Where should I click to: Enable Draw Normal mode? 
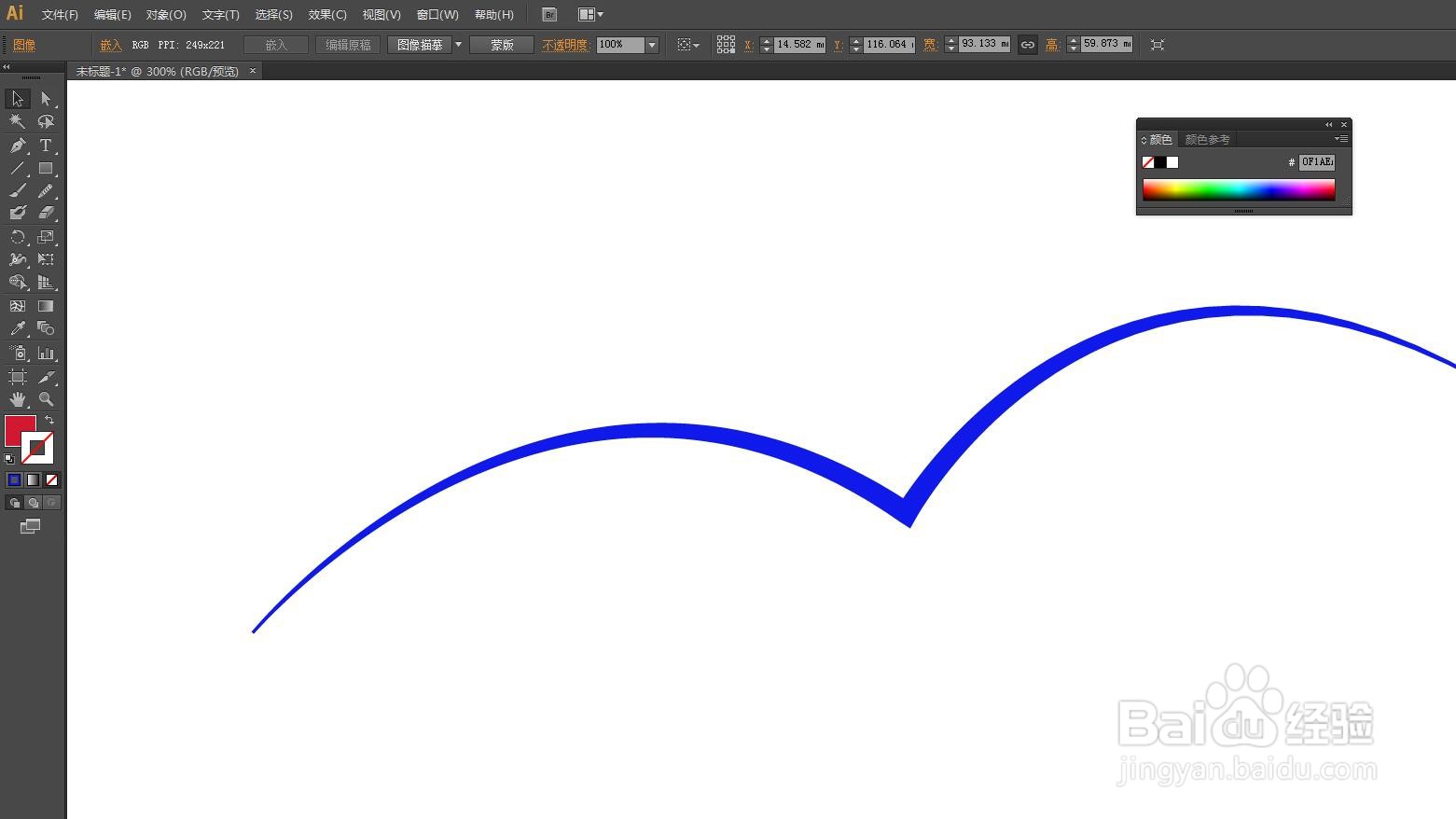(x=14, y=503)
